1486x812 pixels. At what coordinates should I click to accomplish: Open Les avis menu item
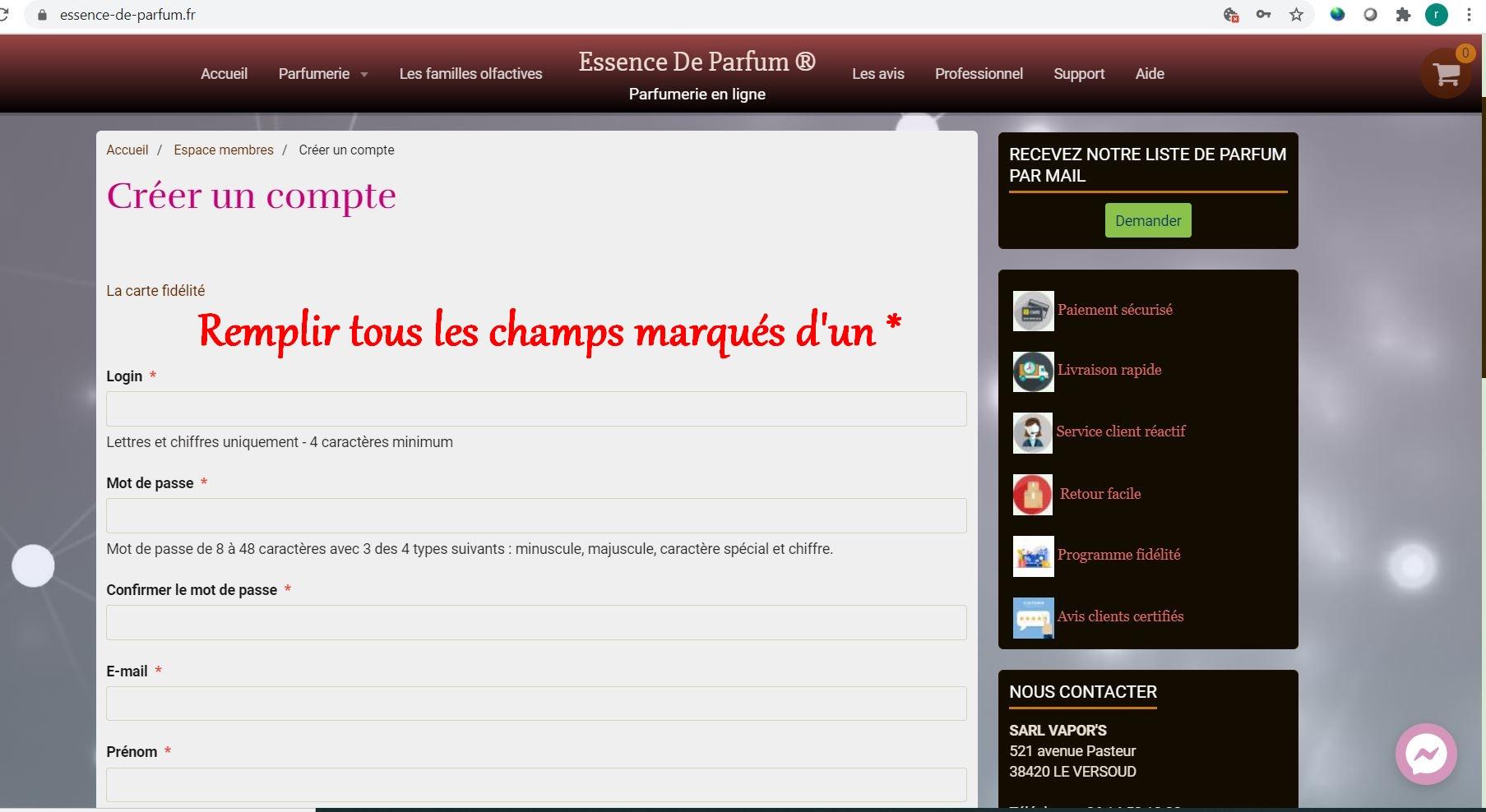point(877,74)
